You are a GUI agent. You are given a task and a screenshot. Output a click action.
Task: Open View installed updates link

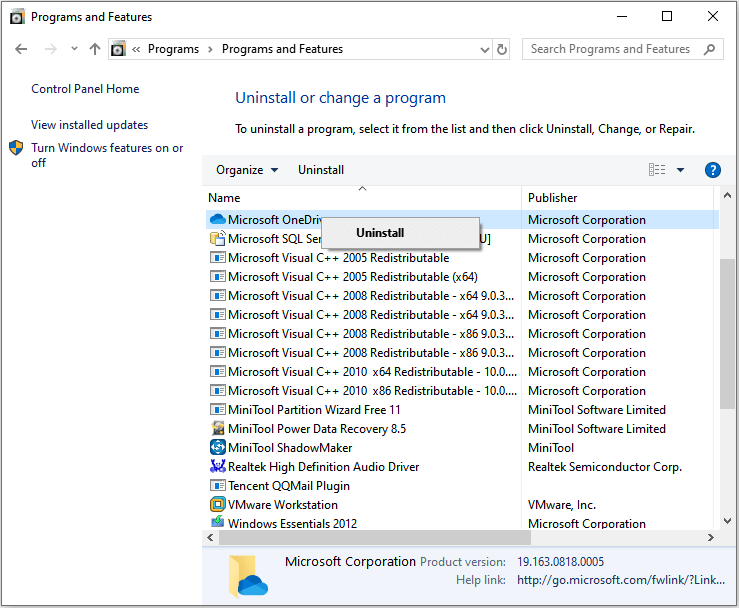[x=89, y=125]
